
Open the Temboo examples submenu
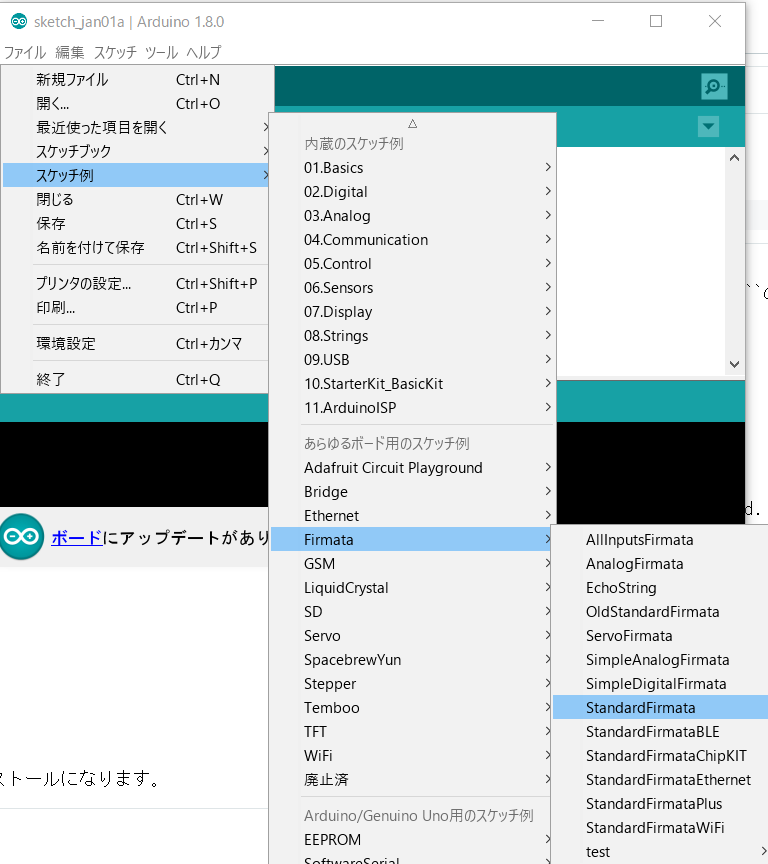pyautogui.click(x=412, y=708)
